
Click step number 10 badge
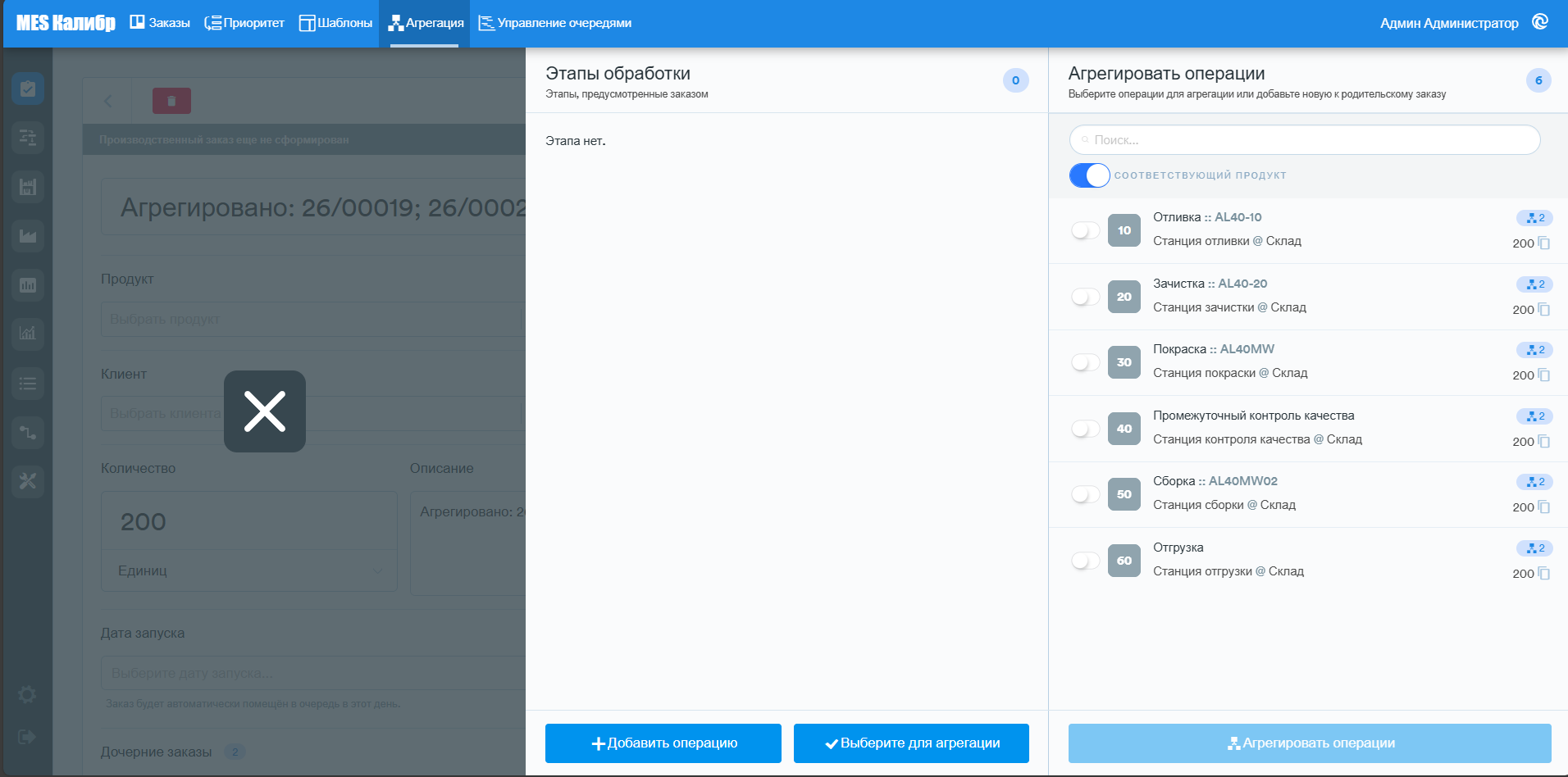point(1124,230)
